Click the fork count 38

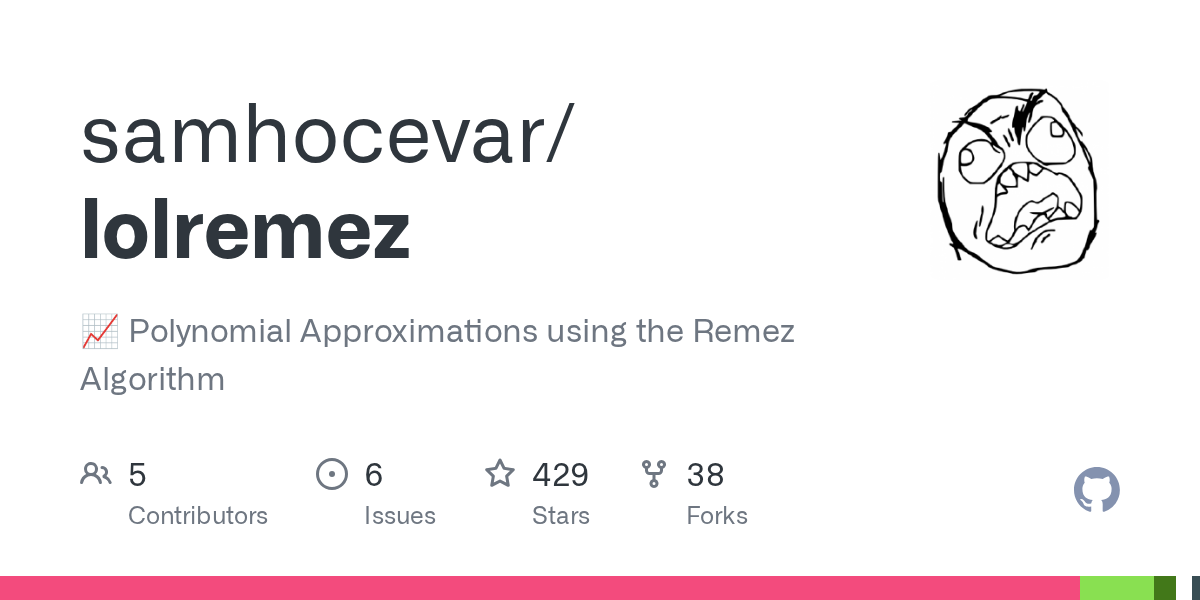[x=705, y=475]
